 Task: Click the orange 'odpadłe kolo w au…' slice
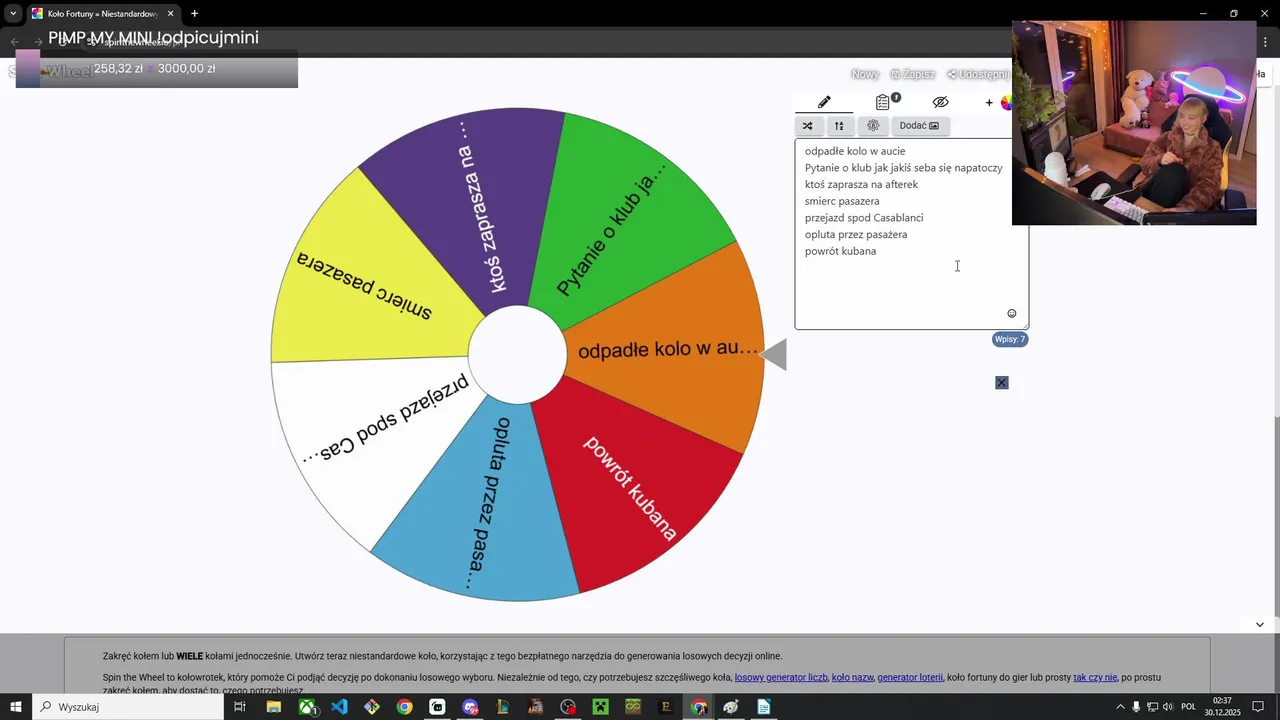click(668, 349)
